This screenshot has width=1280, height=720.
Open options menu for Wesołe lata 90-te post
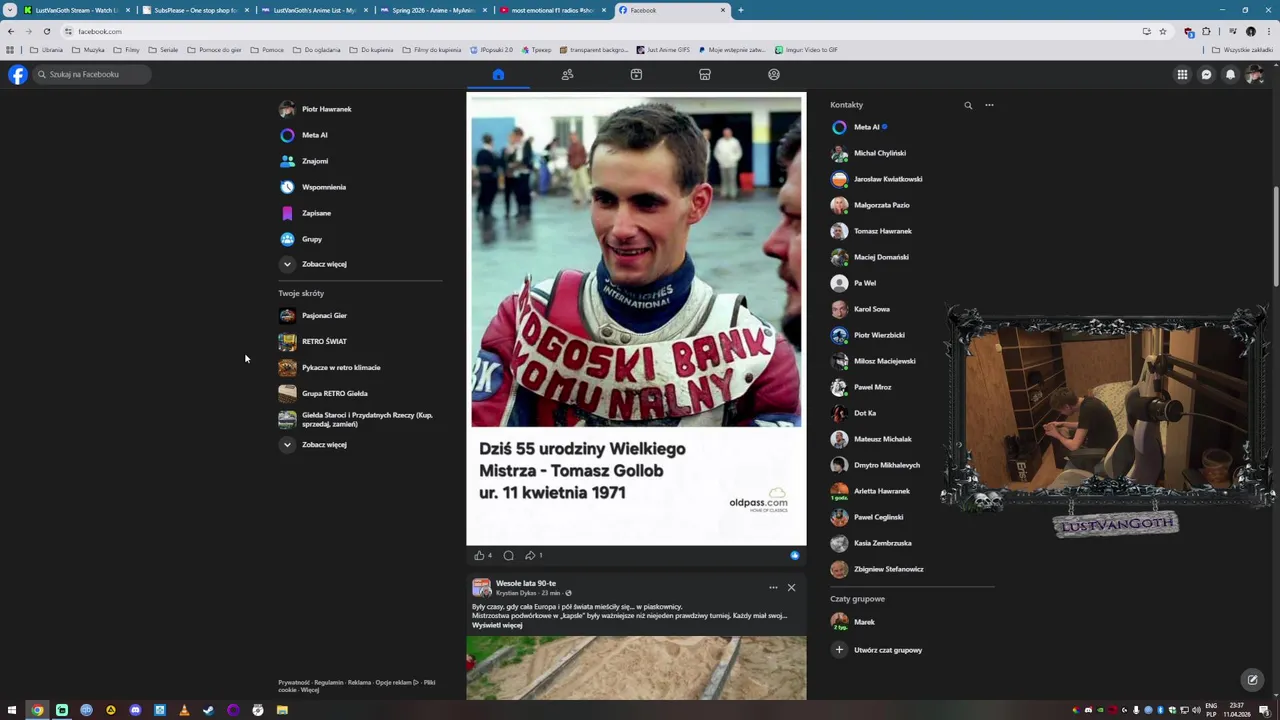[x=773, y=587]
